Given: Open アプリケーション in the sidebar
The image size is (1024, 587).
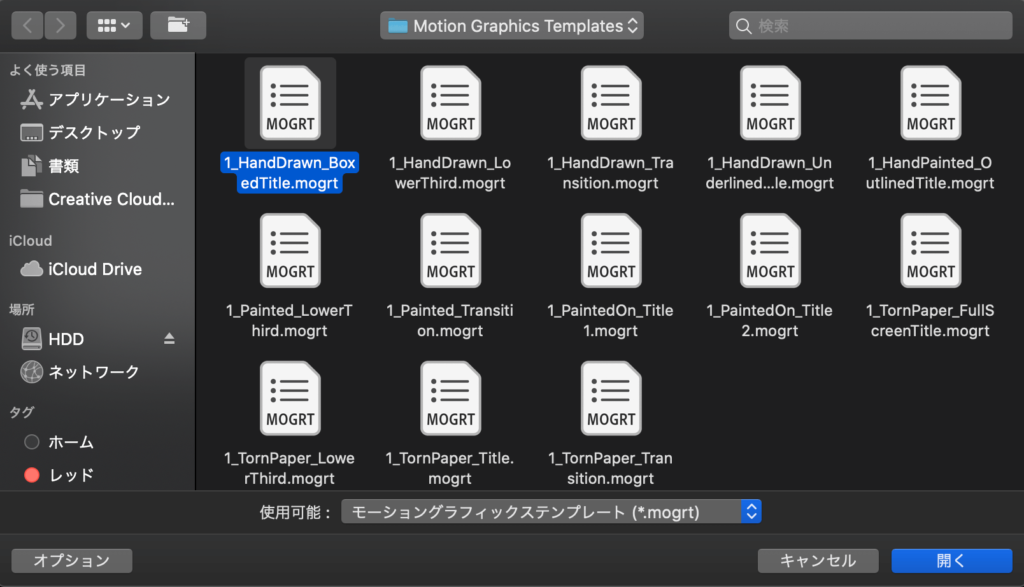Looking at the screenshot, I should pos(96,99).
